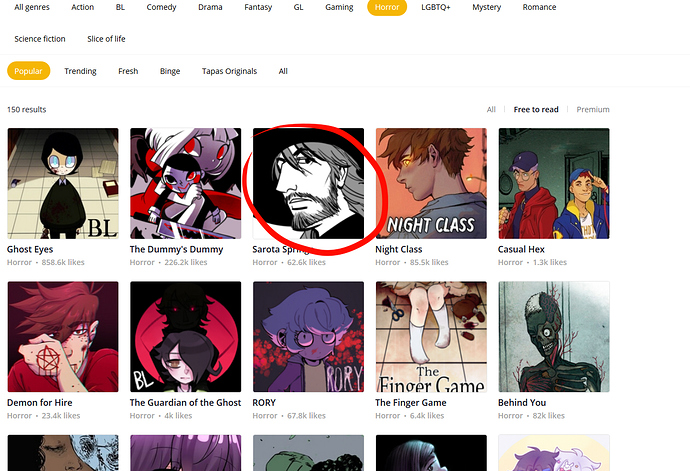This screenshot has height=471, width=690.
Task: Click the circled Sarota Springs cover image
Action: (x=308, y=183)
